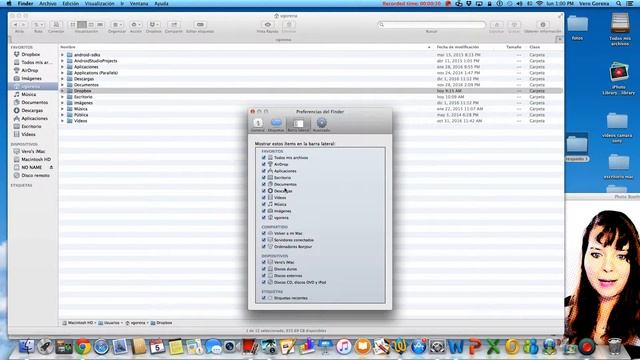Image resolution: width=640 pixels, height=360 pixels.
Task: Expand the Applications (Parallels) folder
Action: (x=62, y=73)
